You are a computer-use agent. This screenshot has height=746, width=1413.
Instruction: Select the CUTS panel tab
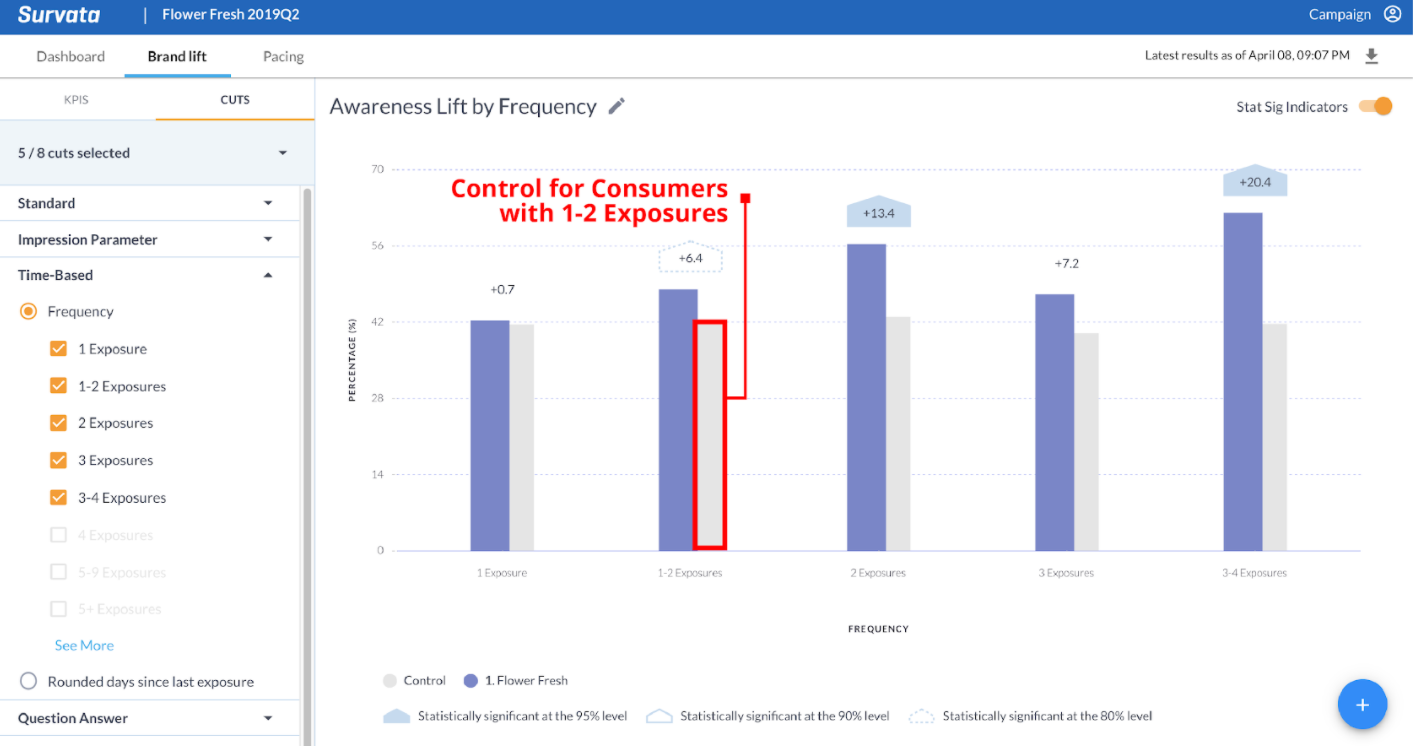[x=235, y=100]
